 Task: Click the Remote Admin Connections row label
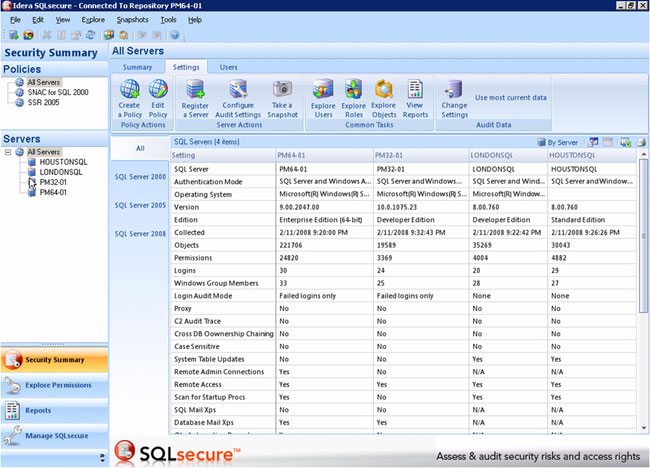(x=219, y=372)
